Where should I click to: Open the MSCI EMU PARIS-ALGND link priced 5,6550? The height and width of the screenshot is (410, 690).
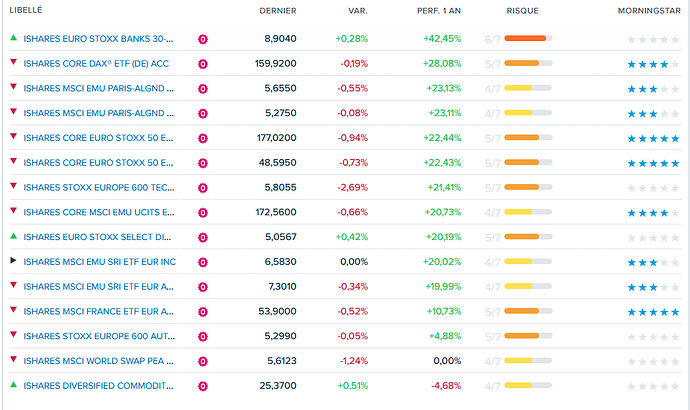click(99, 88)
